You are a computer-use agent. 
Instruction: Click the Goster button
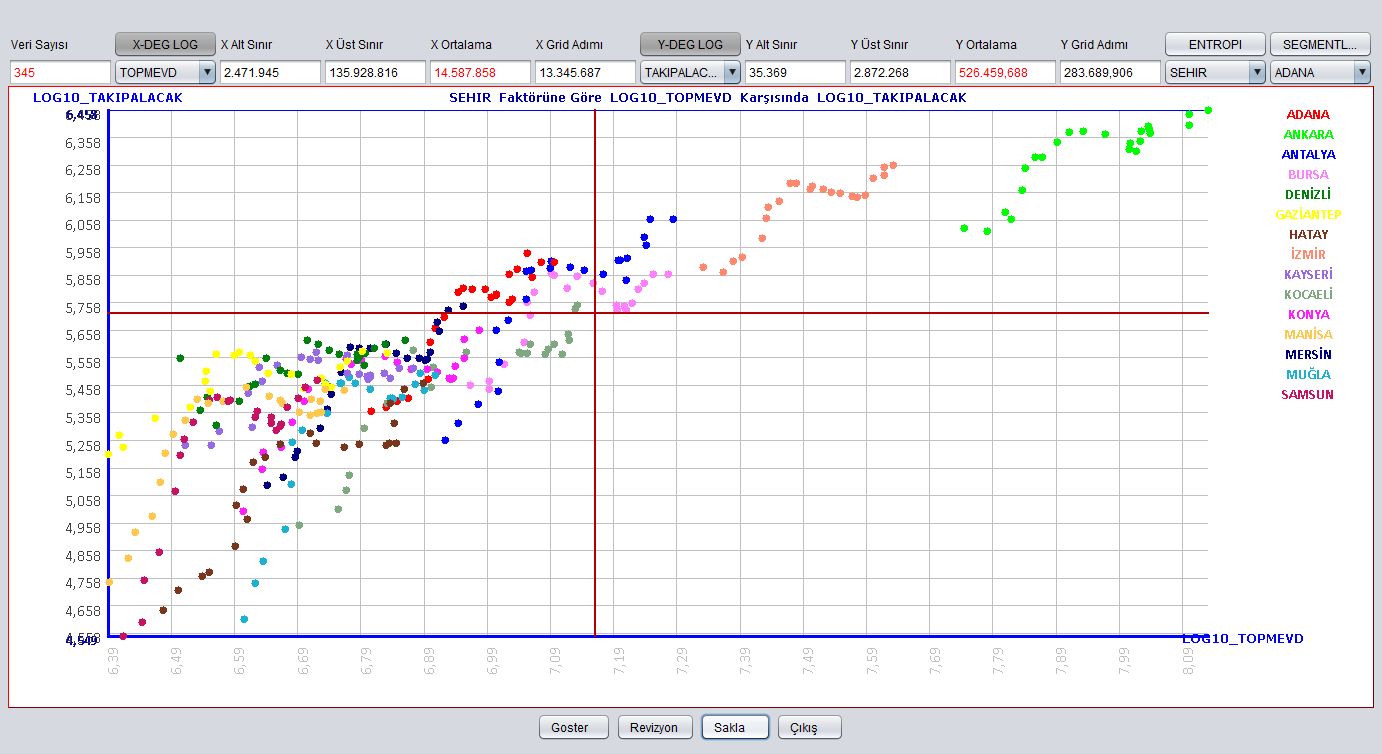tap(574, 727)
